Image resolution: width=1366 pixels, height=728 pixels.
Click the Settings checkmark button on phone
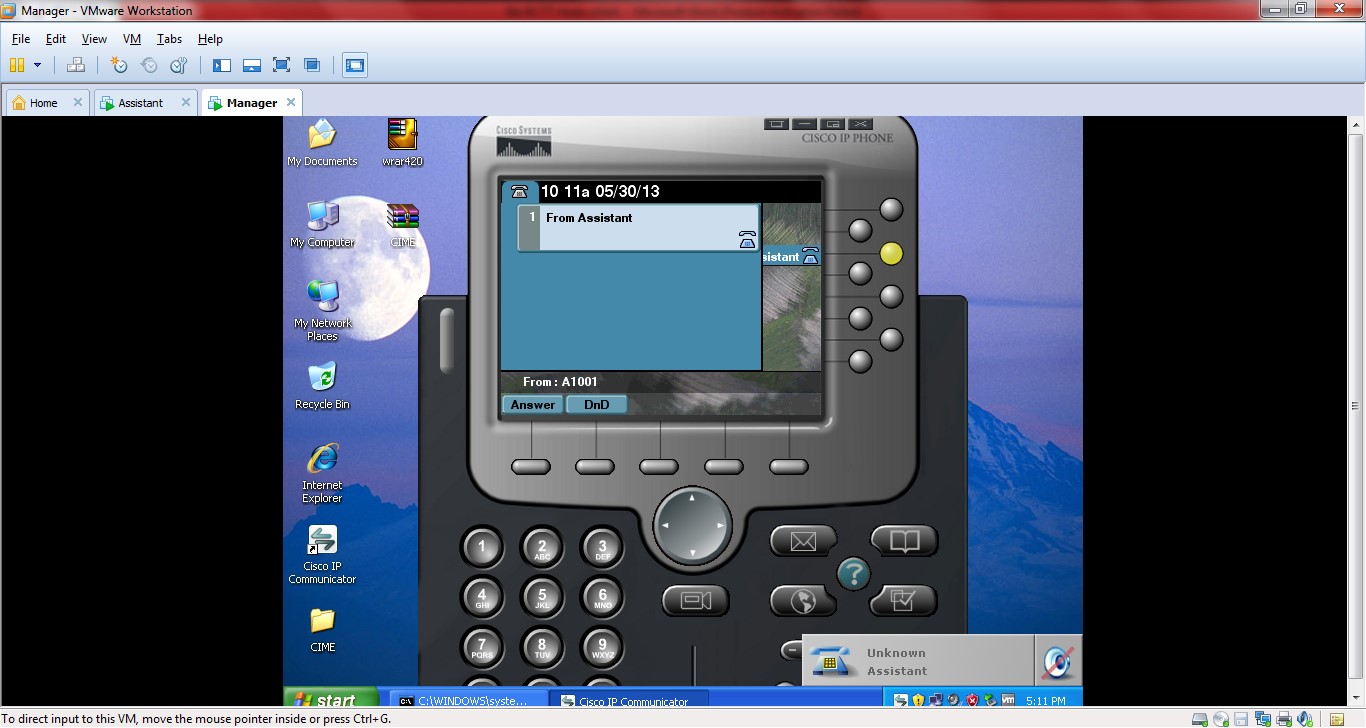[x=903, y=600]
